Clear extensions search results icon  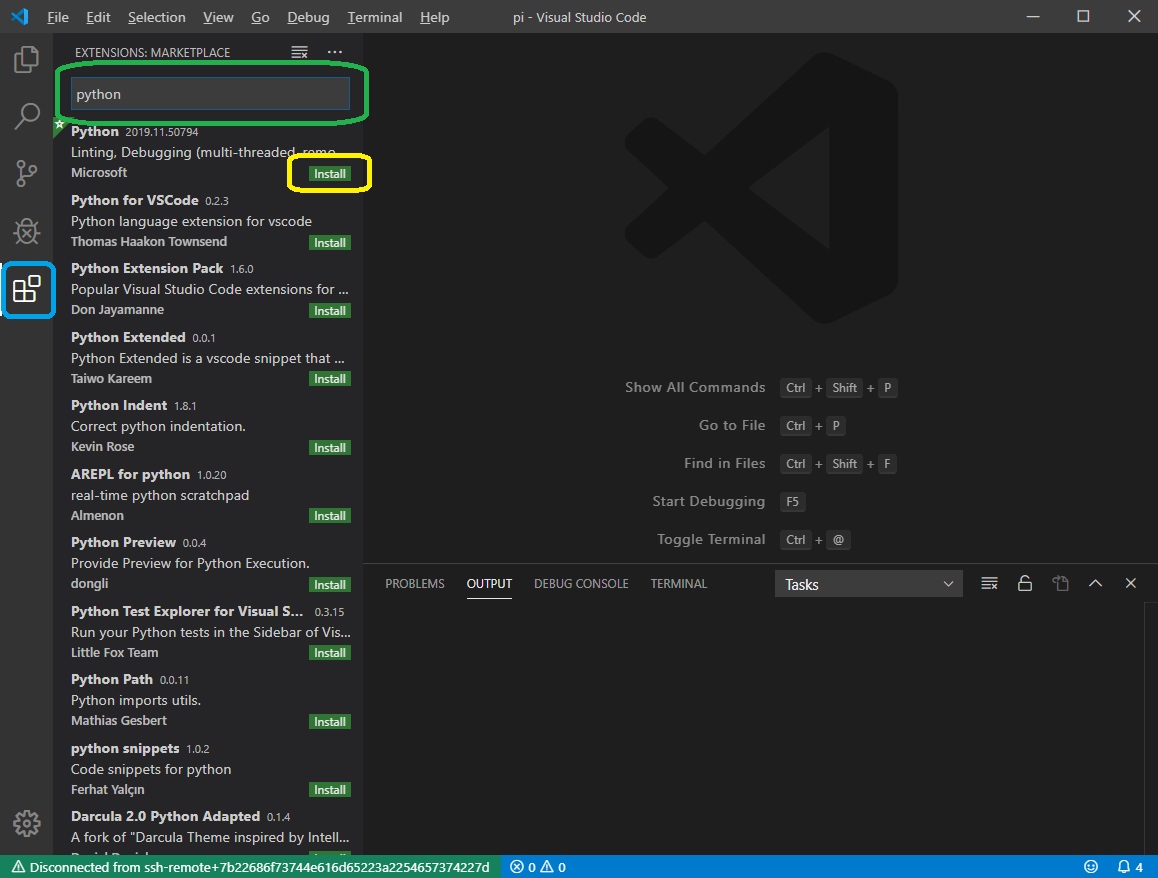click(299, 52)
